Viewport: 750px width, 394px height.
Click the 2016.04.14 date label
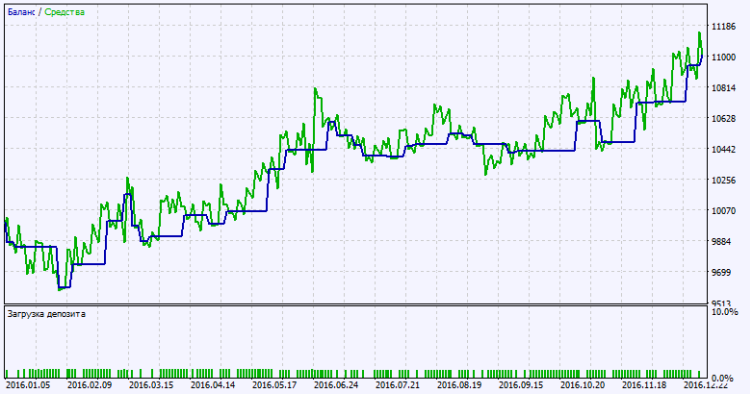[x=213, y=385]
